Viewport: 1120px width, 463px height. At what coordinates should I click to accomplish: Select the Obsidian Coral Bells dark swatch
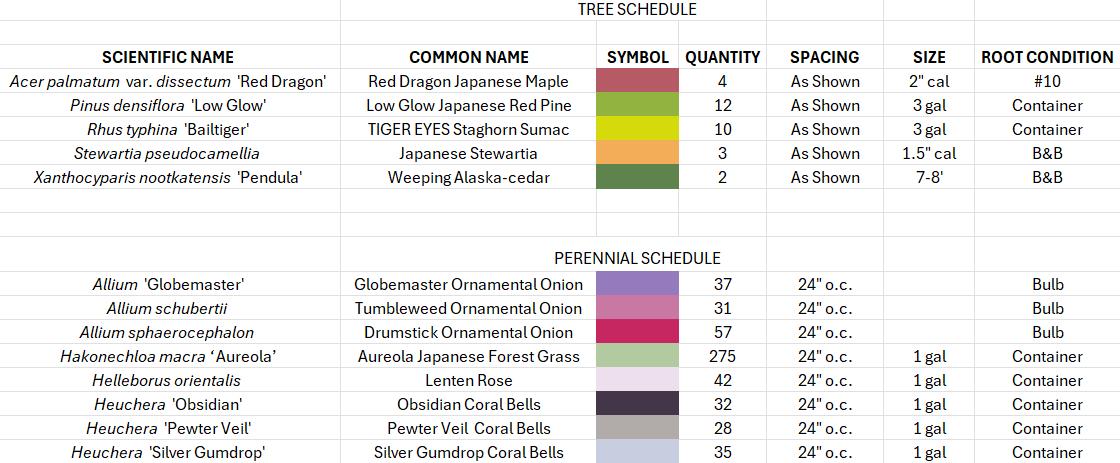coord(637,404)
